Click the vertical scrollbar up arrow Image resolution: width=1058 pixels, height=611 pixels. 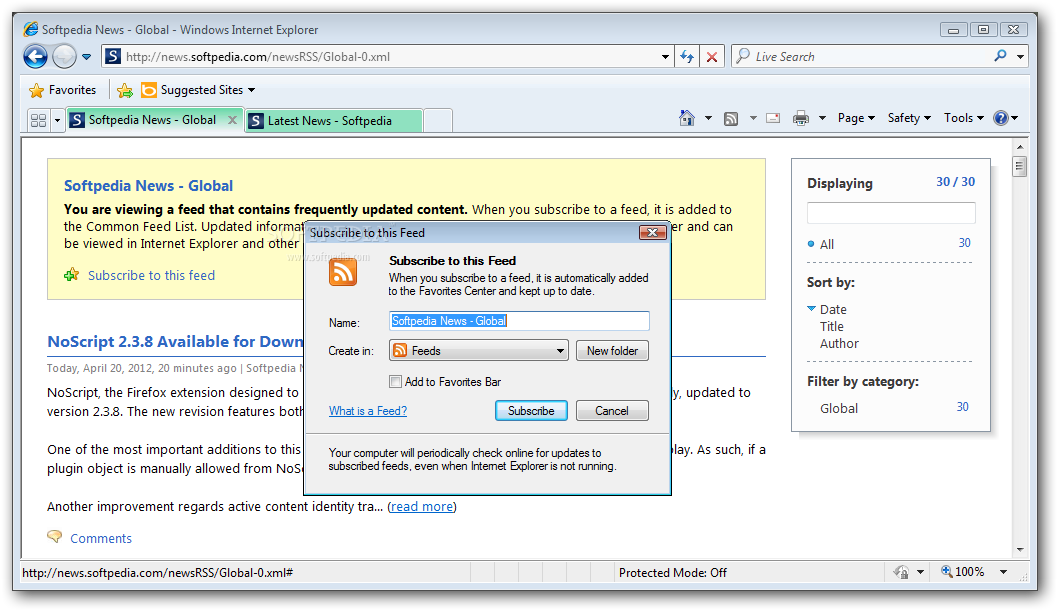(x=1020, y=146)
